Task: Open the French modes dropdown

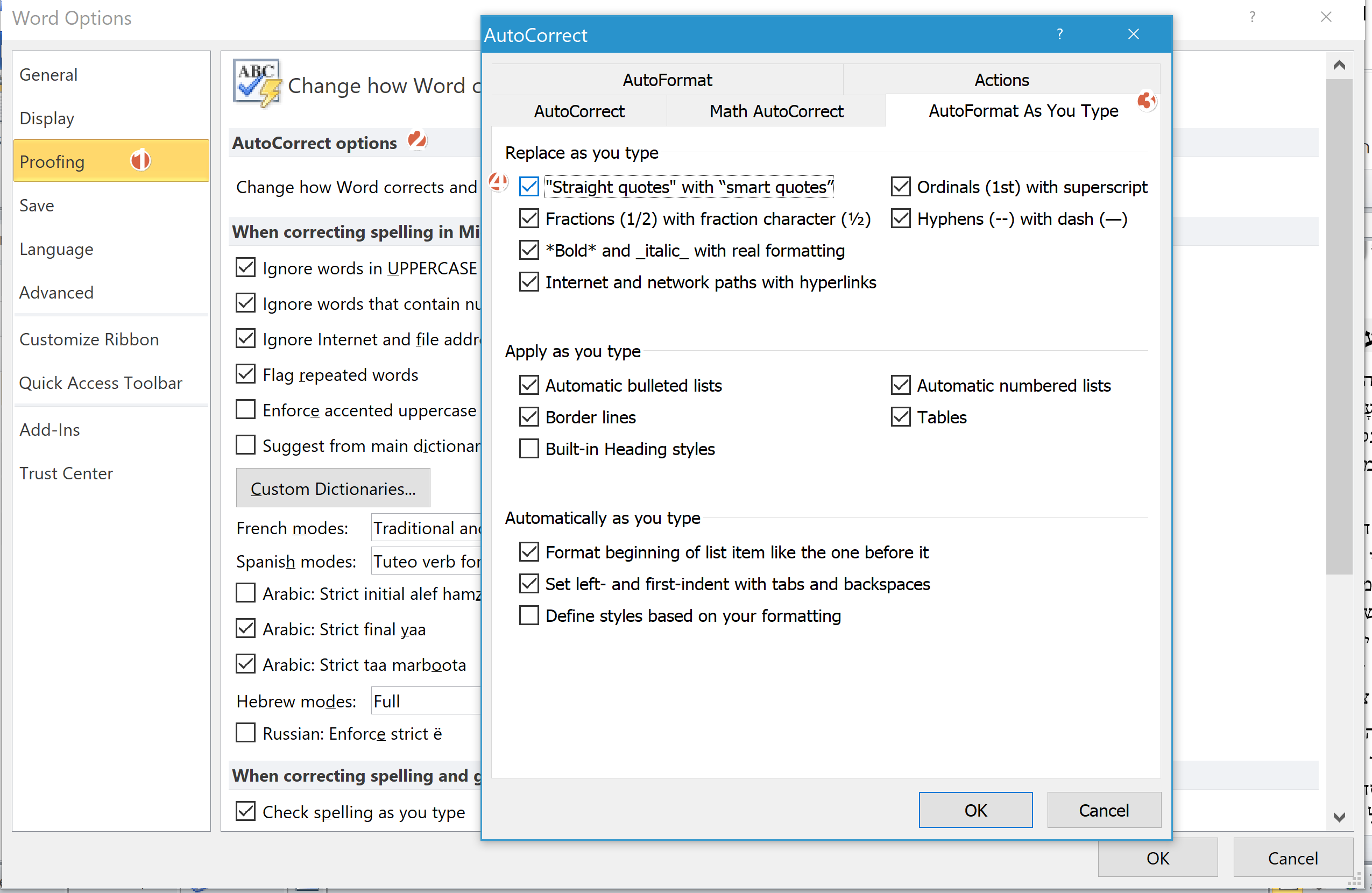Action: coord(427,528)
